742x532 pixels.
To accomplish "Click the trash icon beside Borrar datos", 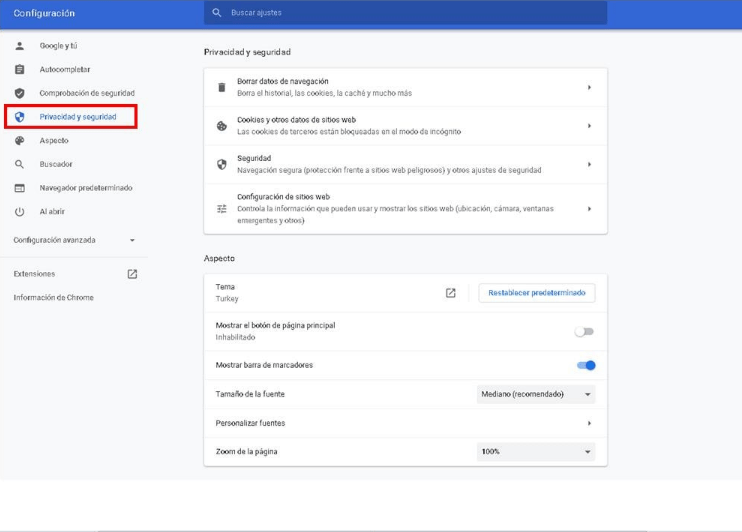I will point(221,88).
